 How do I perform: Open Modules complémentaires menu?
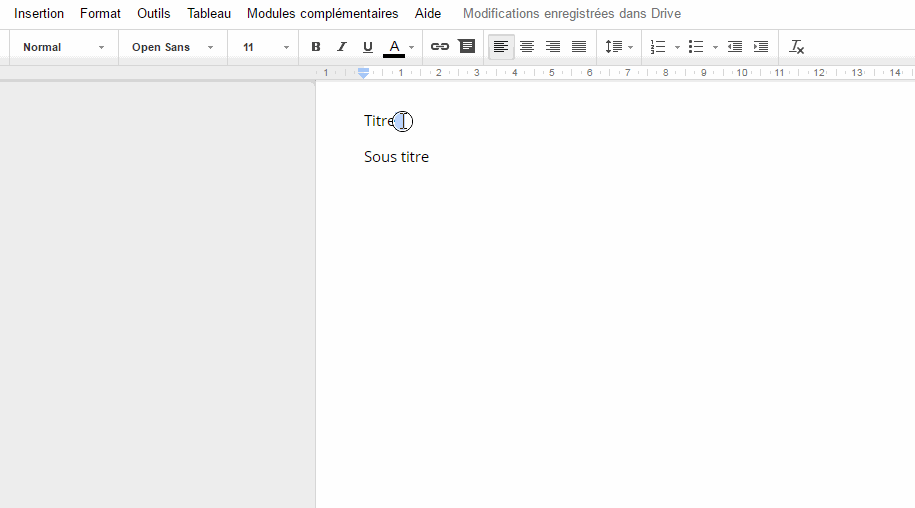(322, 13)
